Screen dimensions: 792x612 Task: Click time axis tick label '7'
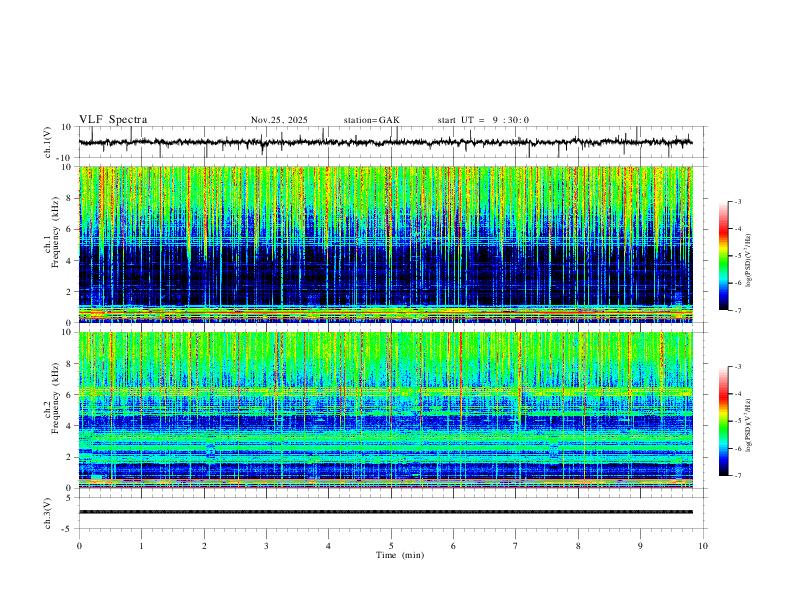point(516,546)
